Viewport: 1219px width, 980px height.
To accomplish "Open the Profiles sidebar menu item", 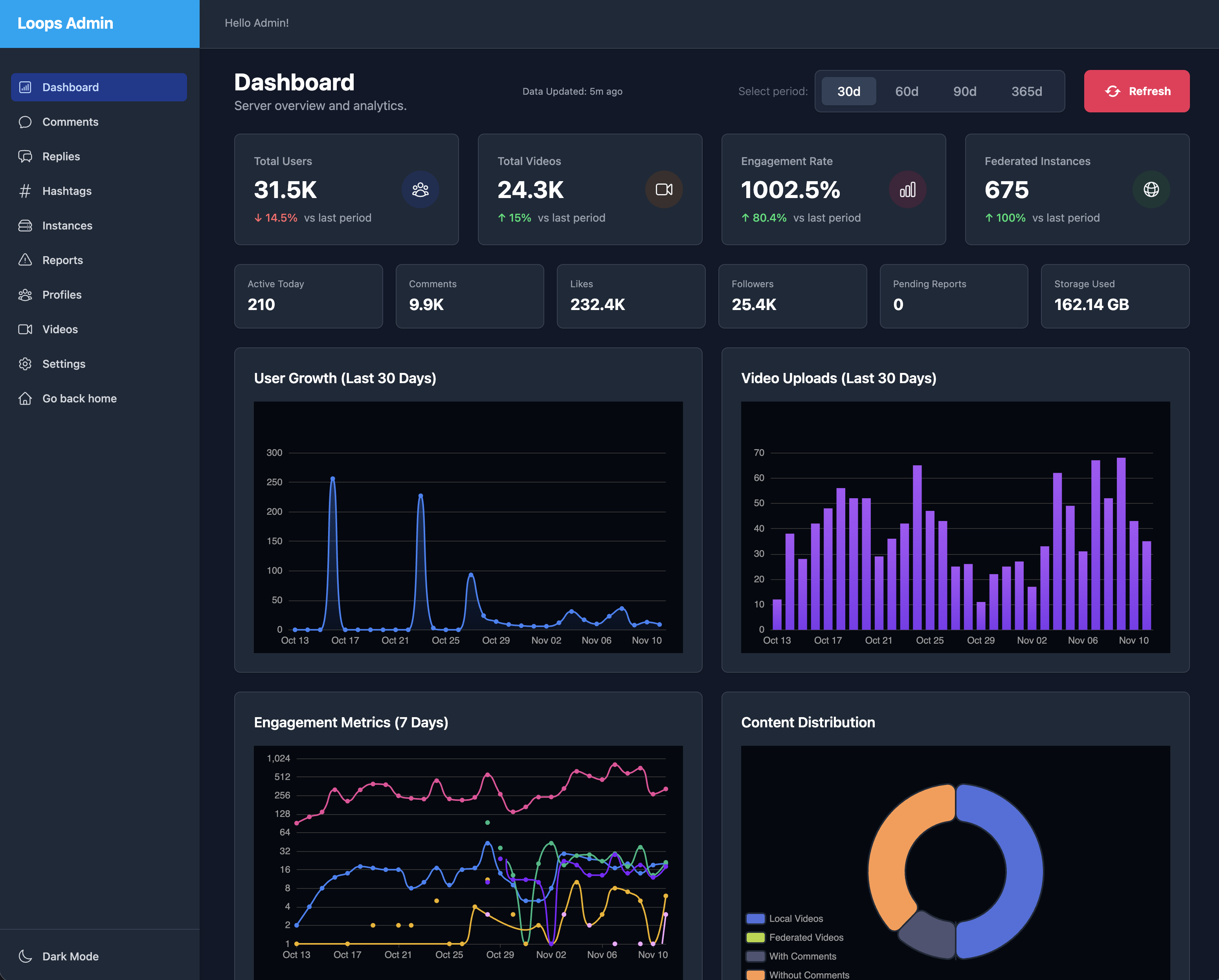I will [62, 295].
